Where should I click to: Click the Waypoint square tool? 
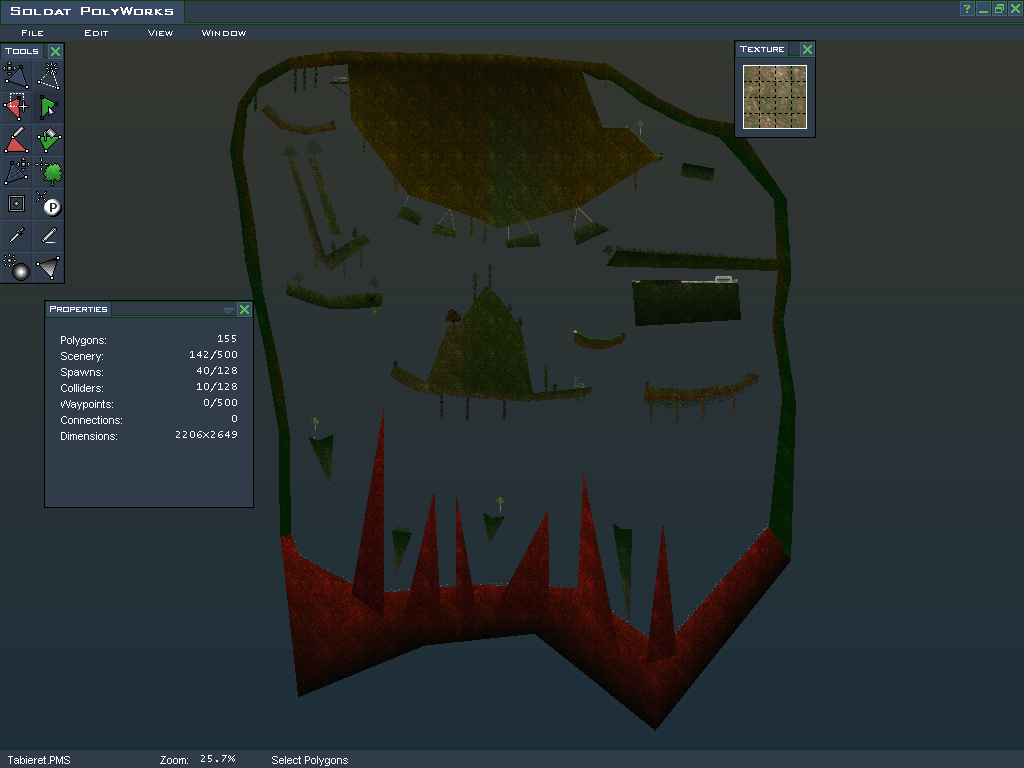pyautogui.click(x=16, y=203)
